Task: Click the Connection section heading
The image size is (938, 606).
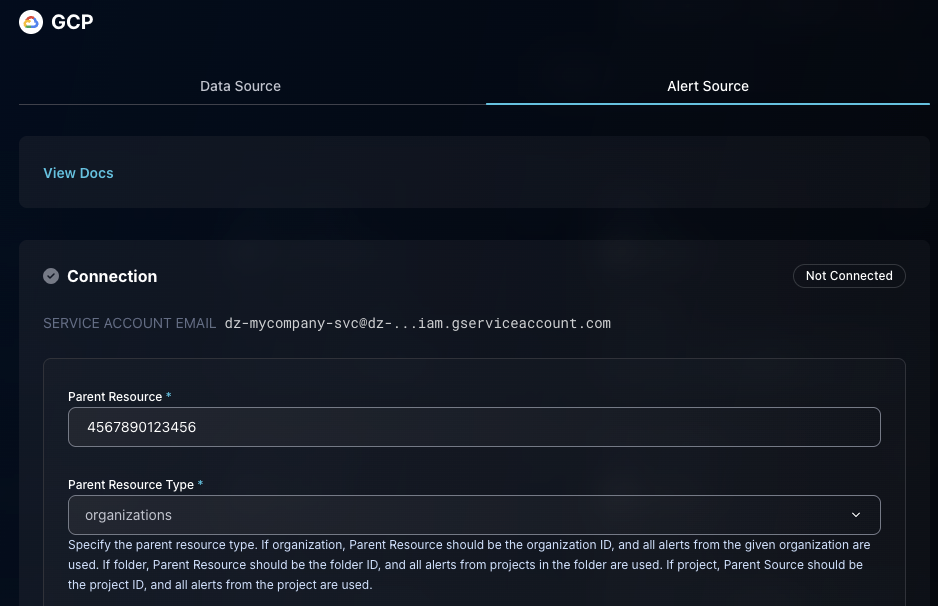Action: [112, 276]
